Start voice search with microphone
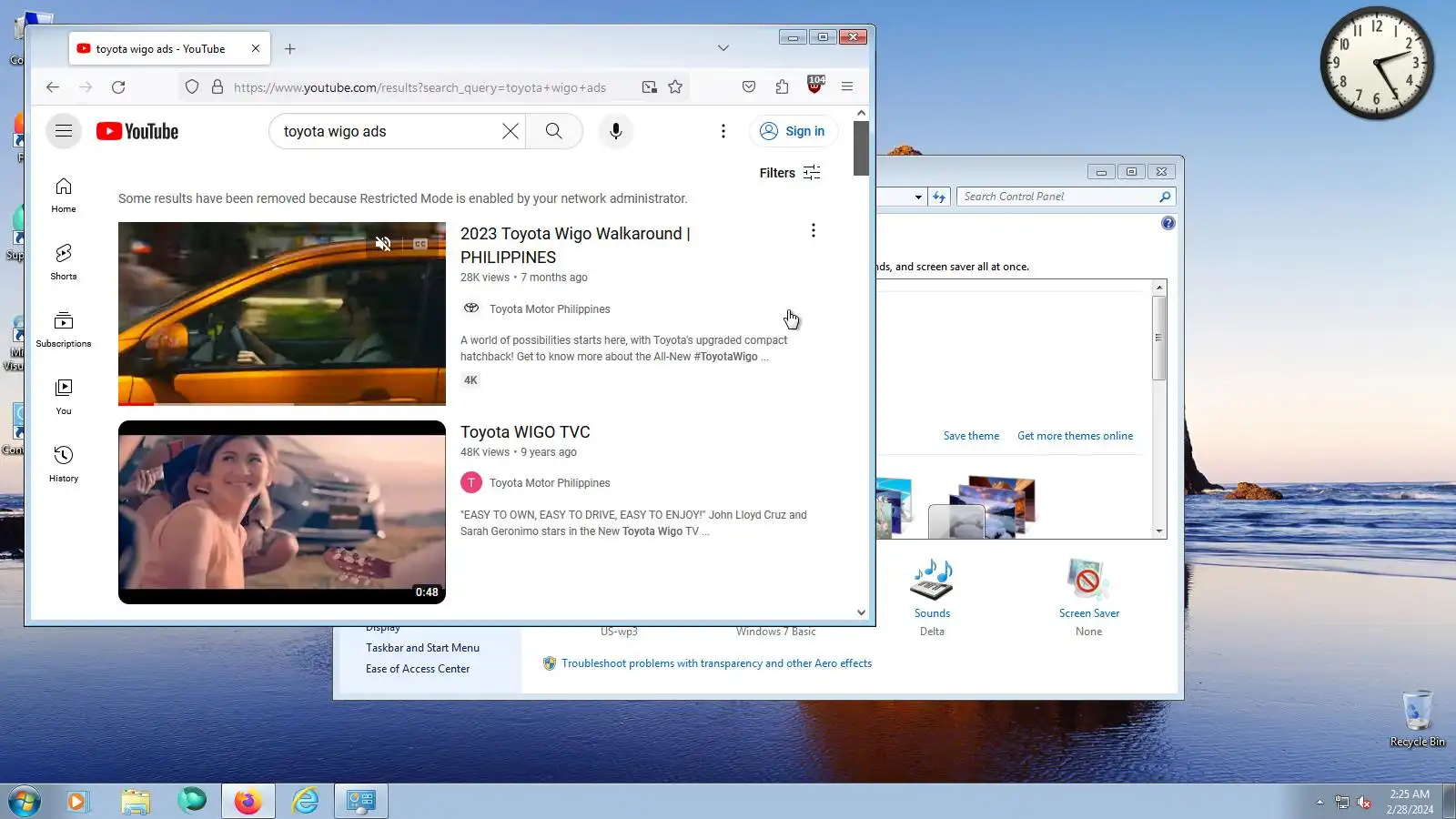 [x=616, y=131]
